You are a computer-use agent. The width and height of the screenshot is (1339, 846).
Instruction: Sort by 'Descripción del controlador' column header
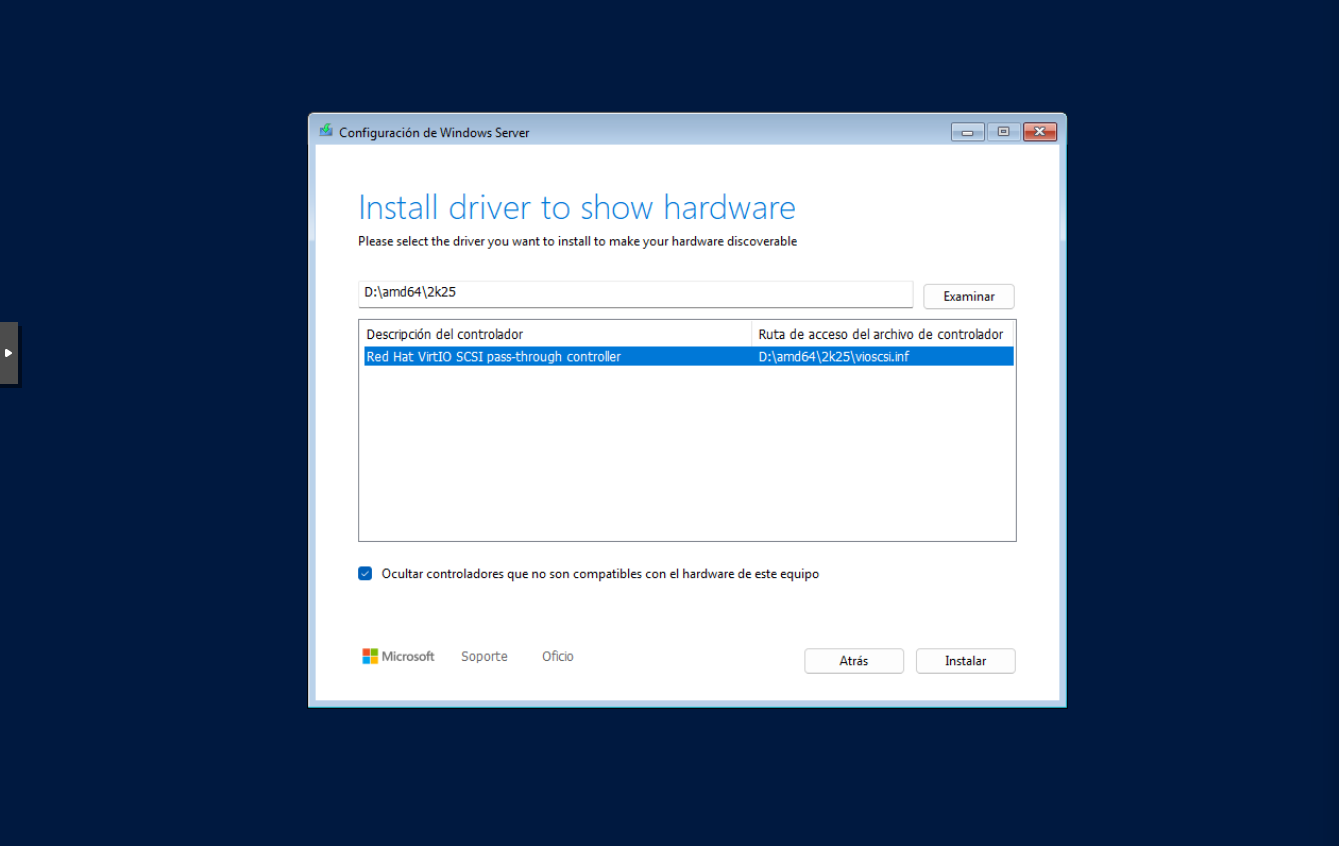(x=554, y=334)
